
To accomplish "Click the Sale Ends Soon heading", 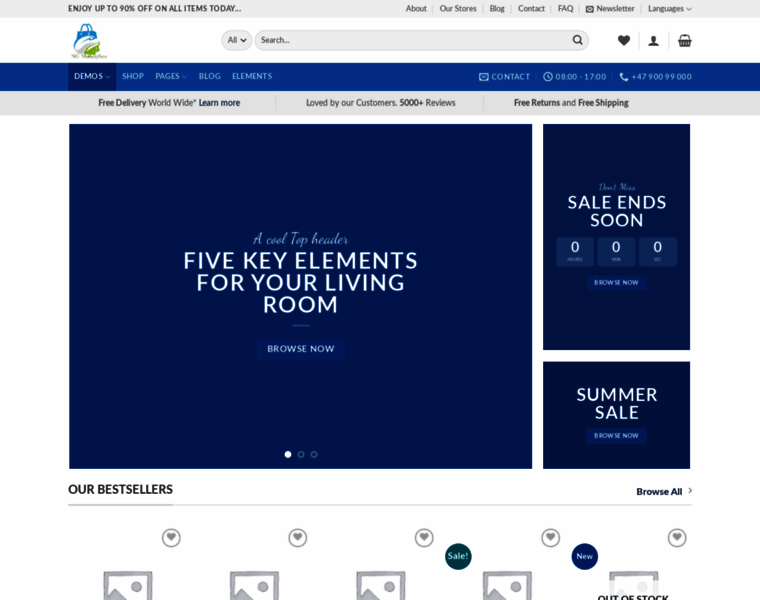I will [617, 211].
